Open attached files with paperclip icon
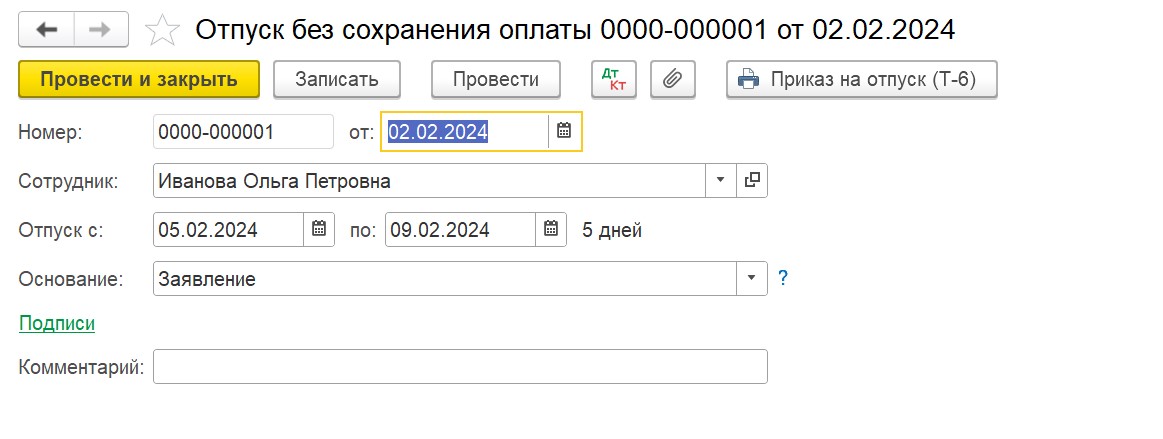Screen dimensions: 1163x439 pyautogui.click(x=673, y=79)
